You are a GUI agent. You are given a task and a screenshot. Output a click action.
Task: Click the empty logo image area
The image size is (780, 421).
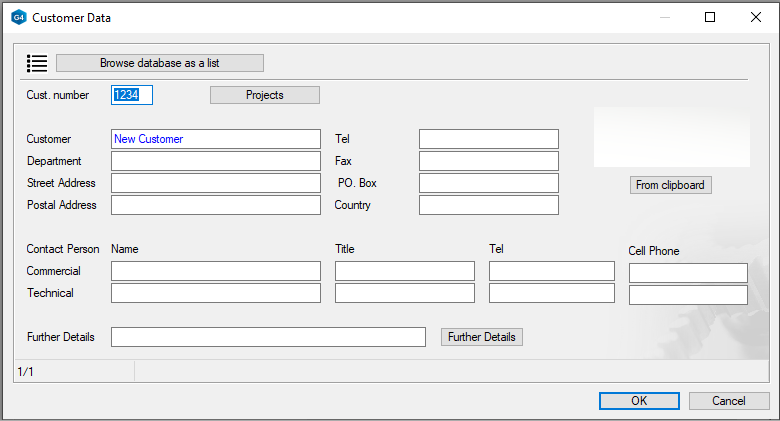click(671, 137)
